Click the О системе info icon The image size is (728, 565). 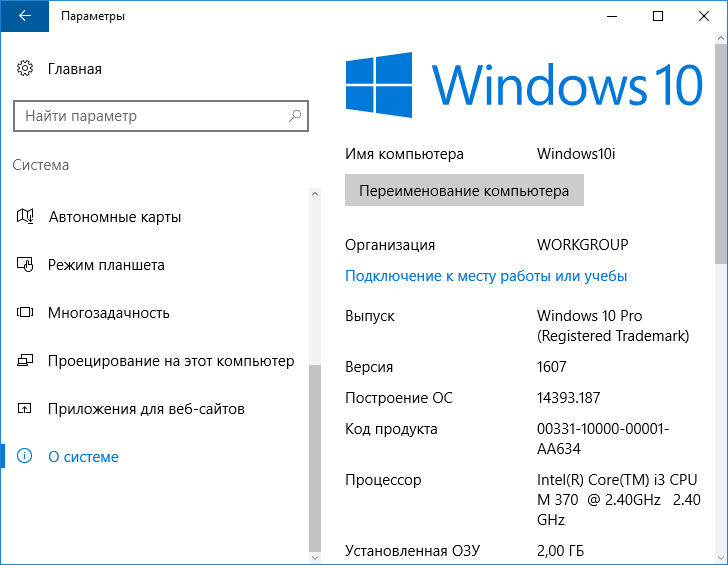[x=25, y=457]
